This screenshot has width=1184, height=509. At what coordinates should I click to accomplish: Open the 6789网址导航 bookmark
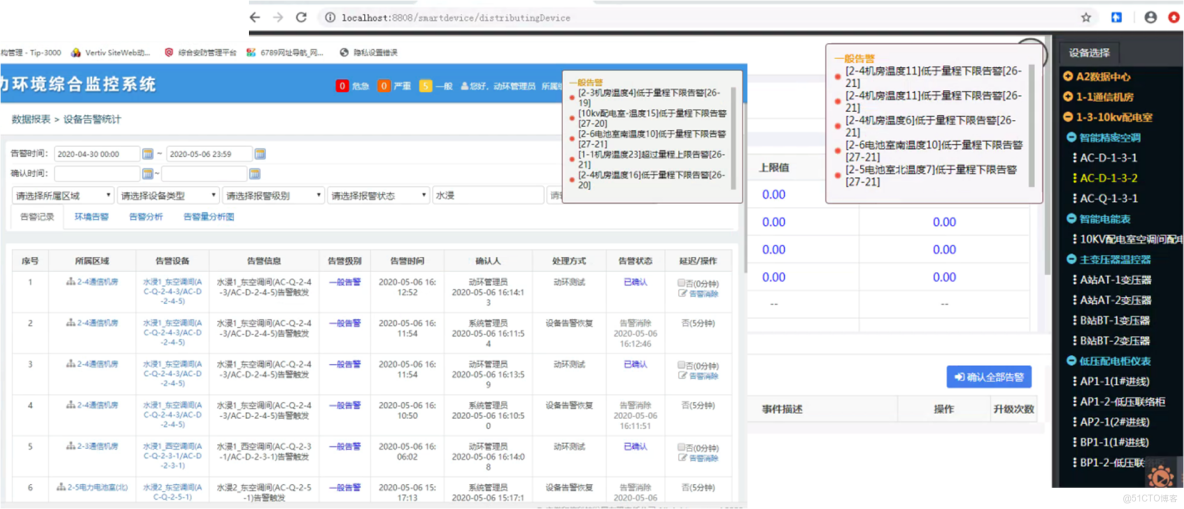coord(286,53)
